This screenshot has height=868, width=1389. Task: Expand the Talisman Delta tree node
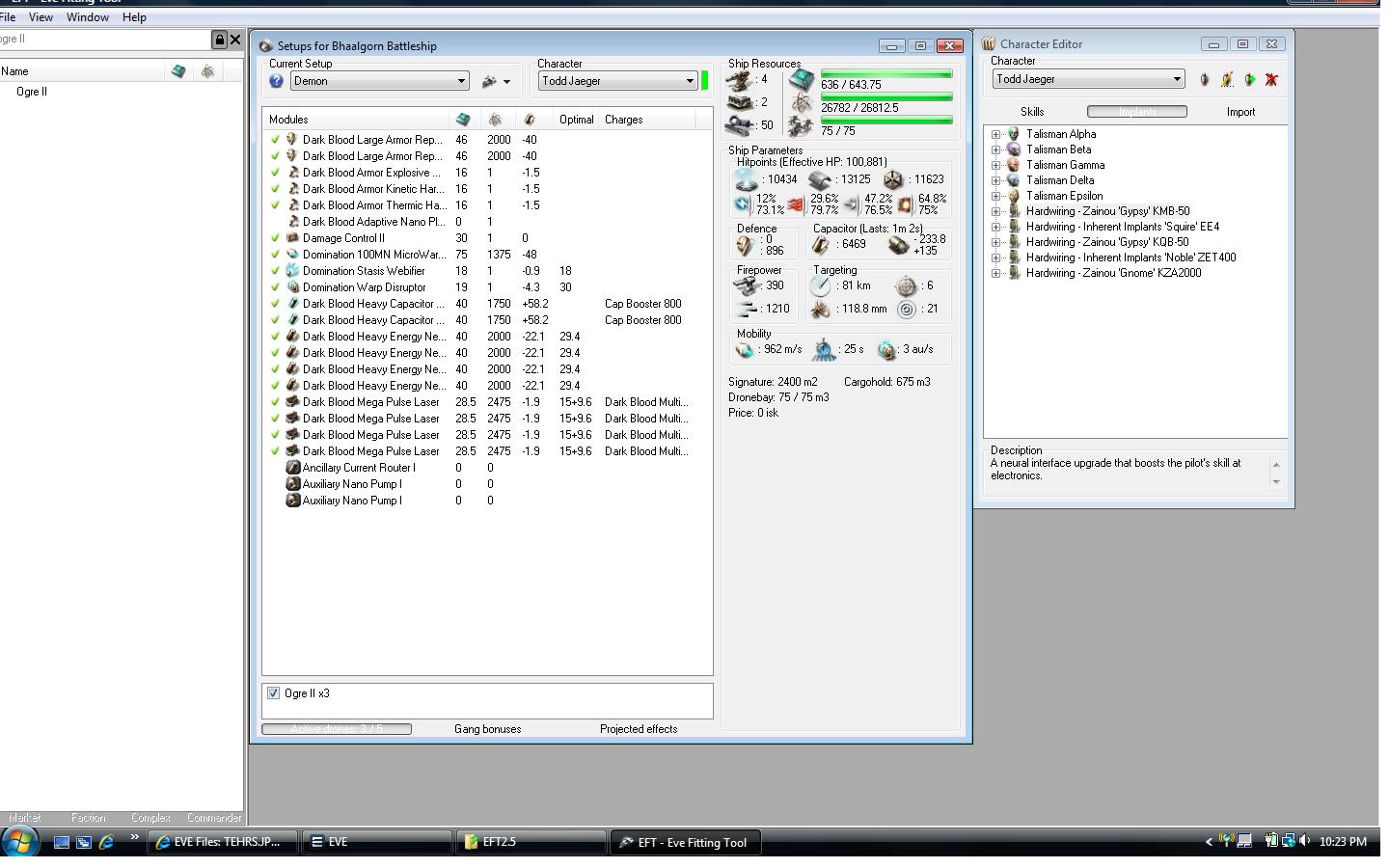point(996,181)
